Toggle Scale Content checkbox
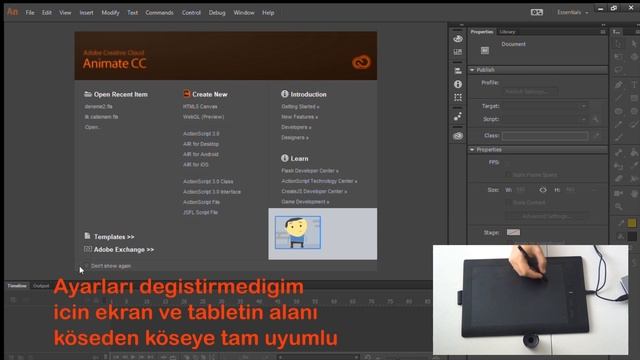 click(x=508, y=202)
